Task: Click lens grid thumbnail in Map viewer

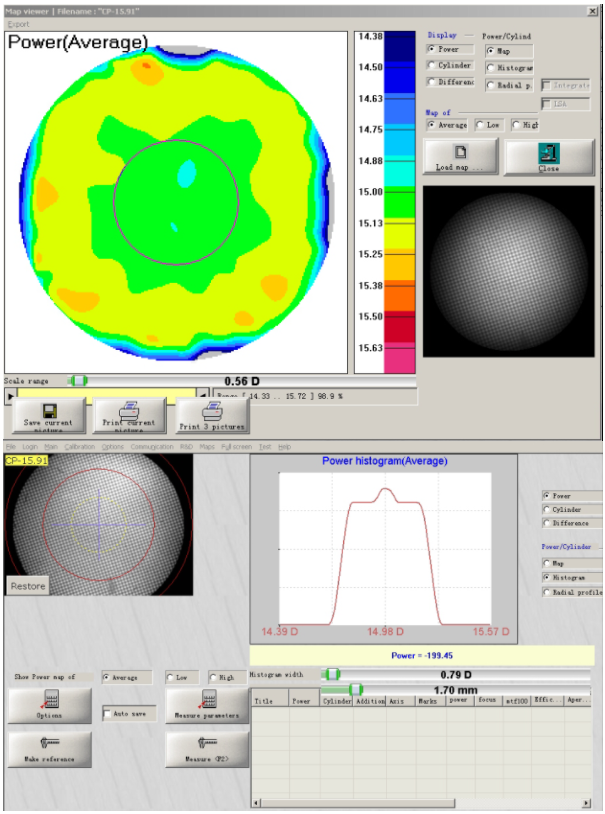Action: pos(508,271)
